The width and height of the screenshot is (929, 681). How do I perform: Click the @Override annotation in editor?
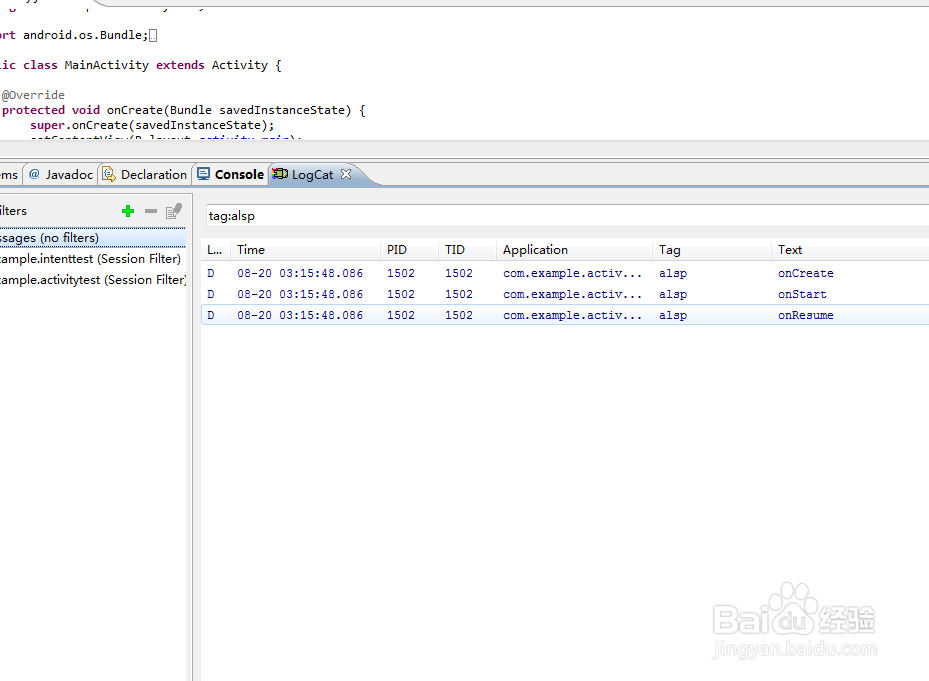pyautogui.click(x=33, y=95)
